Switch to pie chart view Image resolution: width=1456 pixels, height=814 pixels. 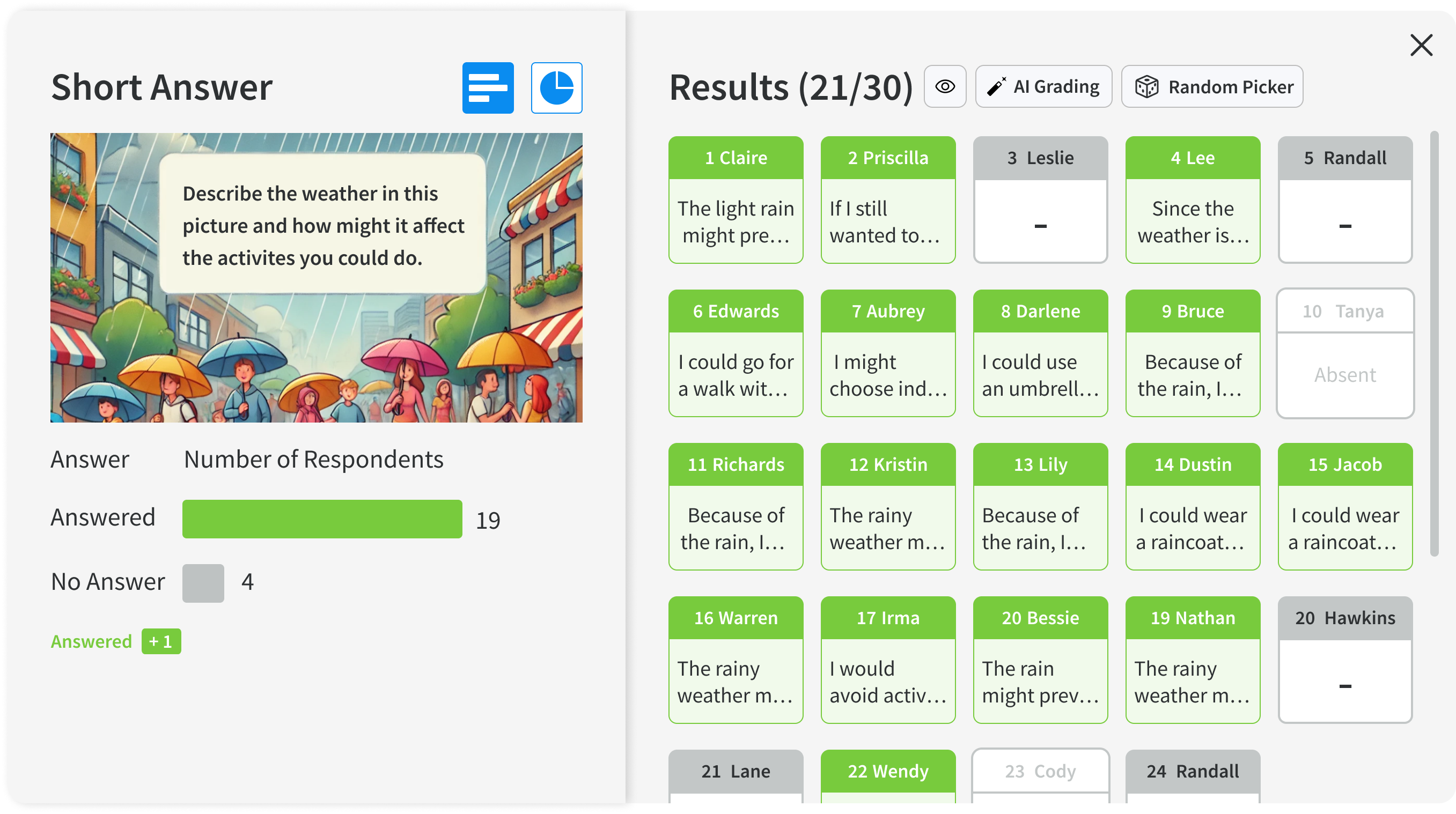pos(556,87)
